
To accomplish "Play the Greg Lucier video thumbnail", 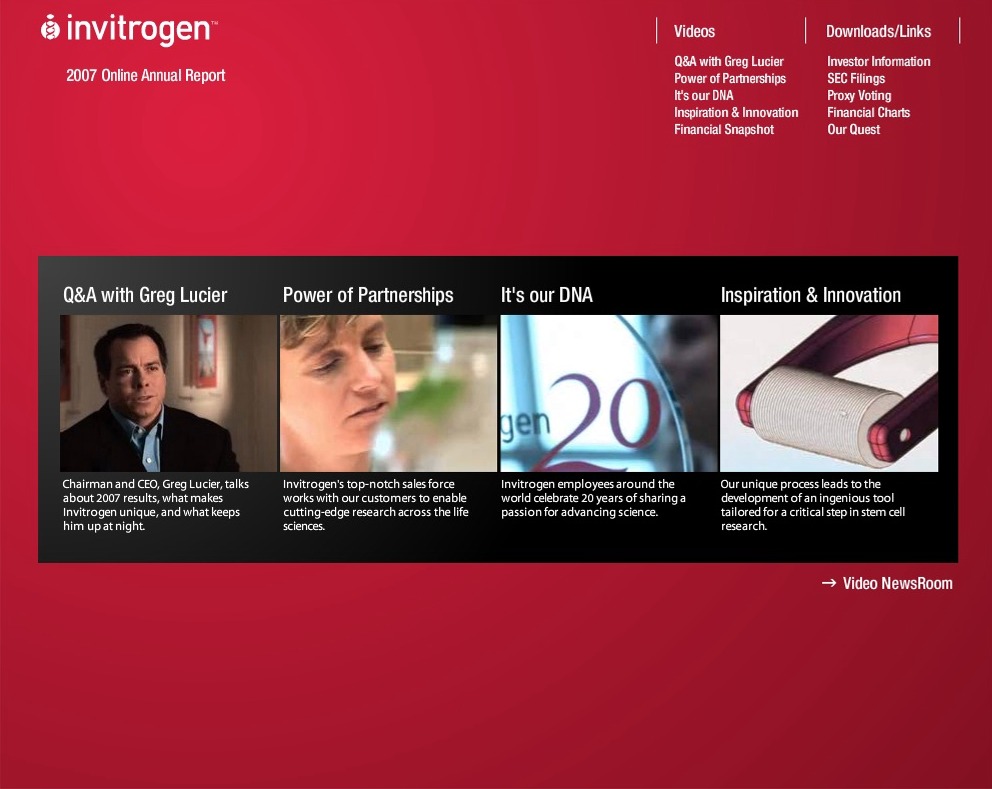I will tap(168, 393).
